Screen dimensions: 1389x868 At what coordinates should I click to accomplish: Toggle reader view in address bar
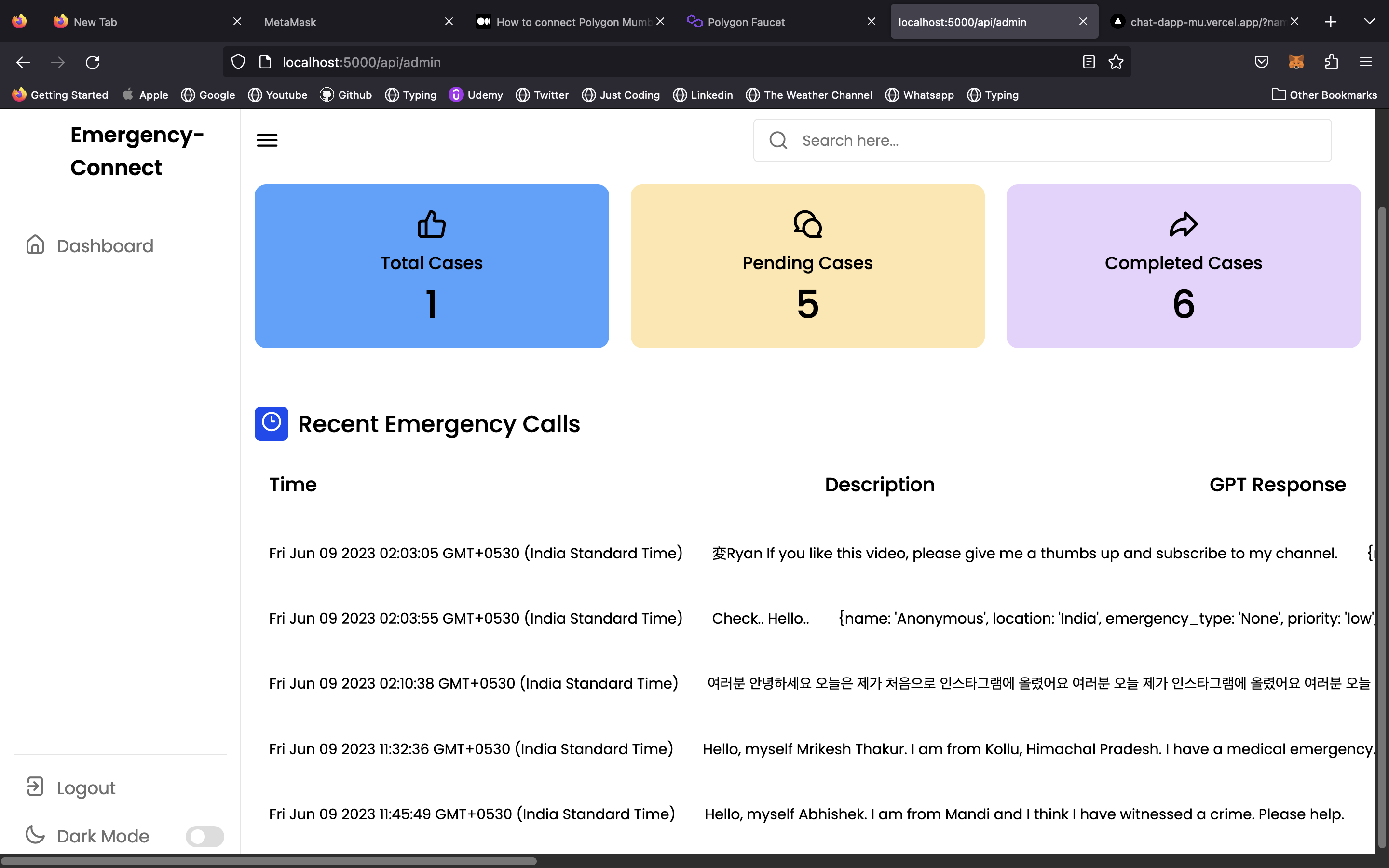pos(1088,62)
